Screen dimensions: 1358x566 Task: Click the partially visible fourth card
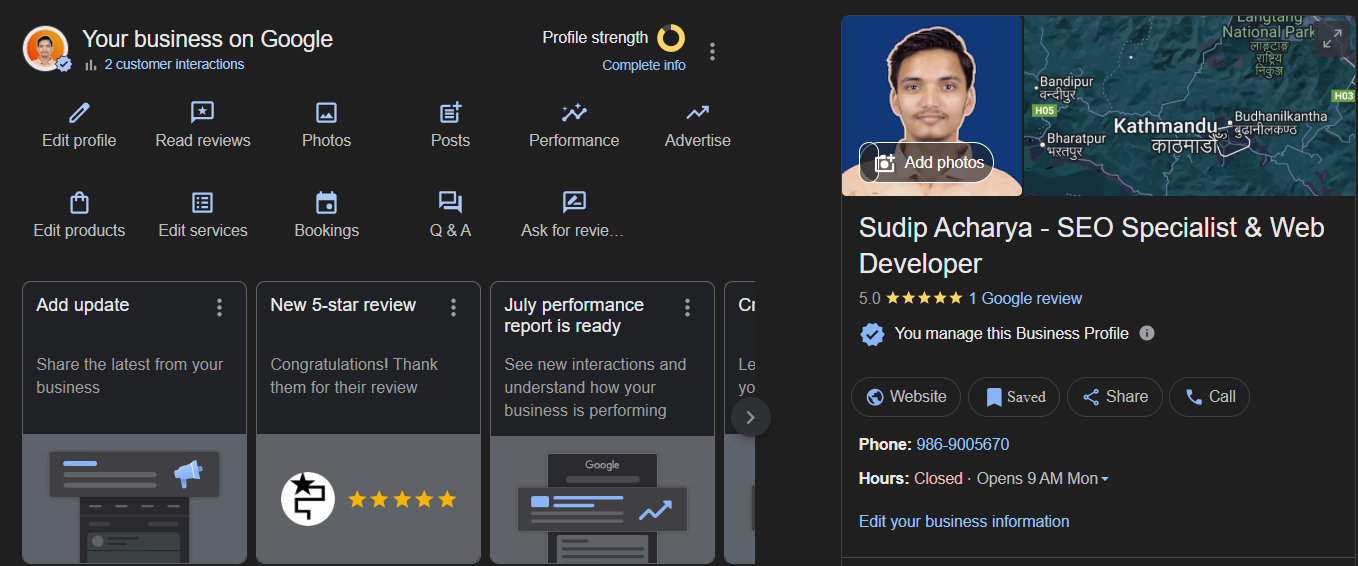click(739, 422)
